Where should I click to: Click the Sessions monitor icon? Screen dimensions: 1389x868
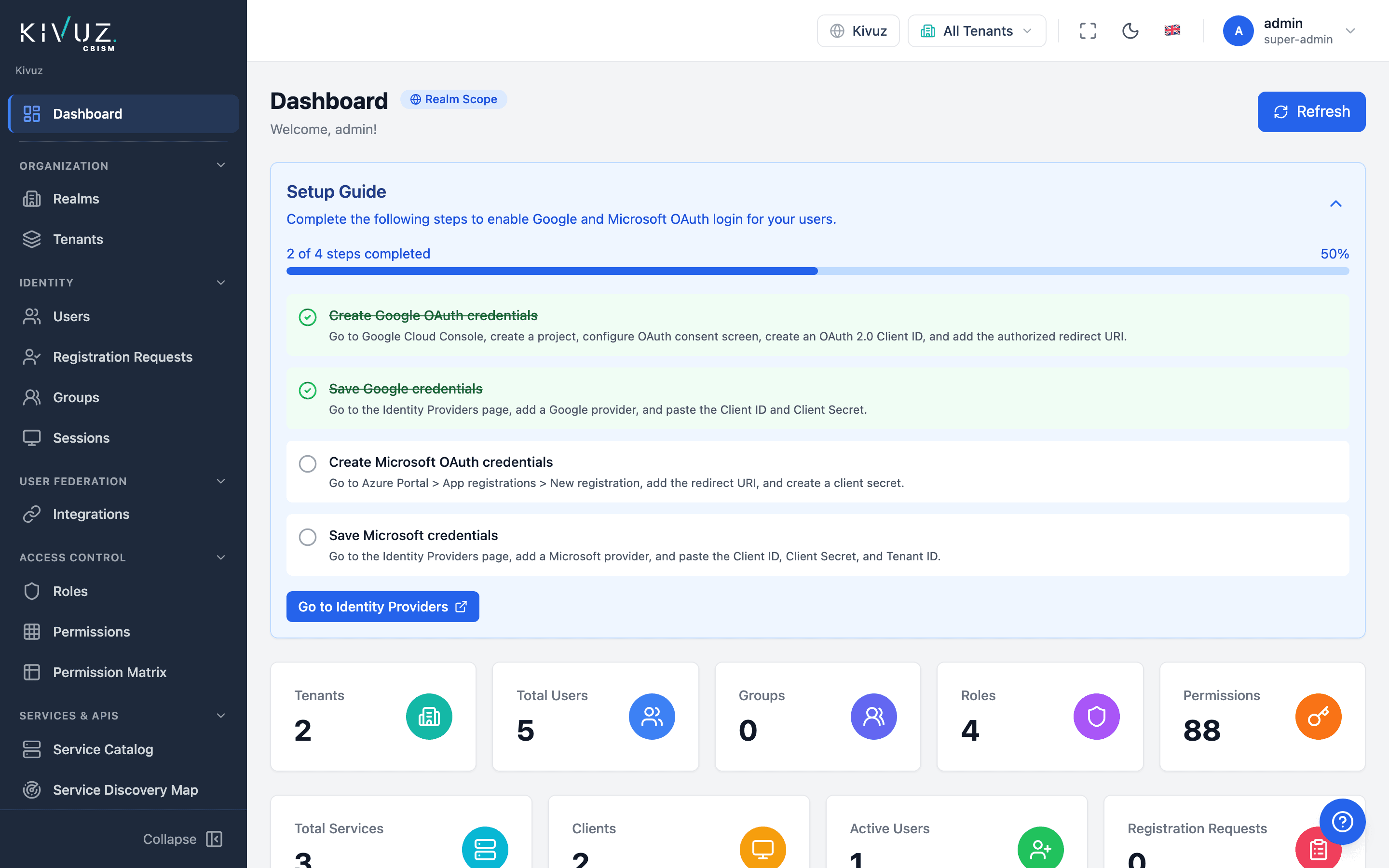coord(31,437)
